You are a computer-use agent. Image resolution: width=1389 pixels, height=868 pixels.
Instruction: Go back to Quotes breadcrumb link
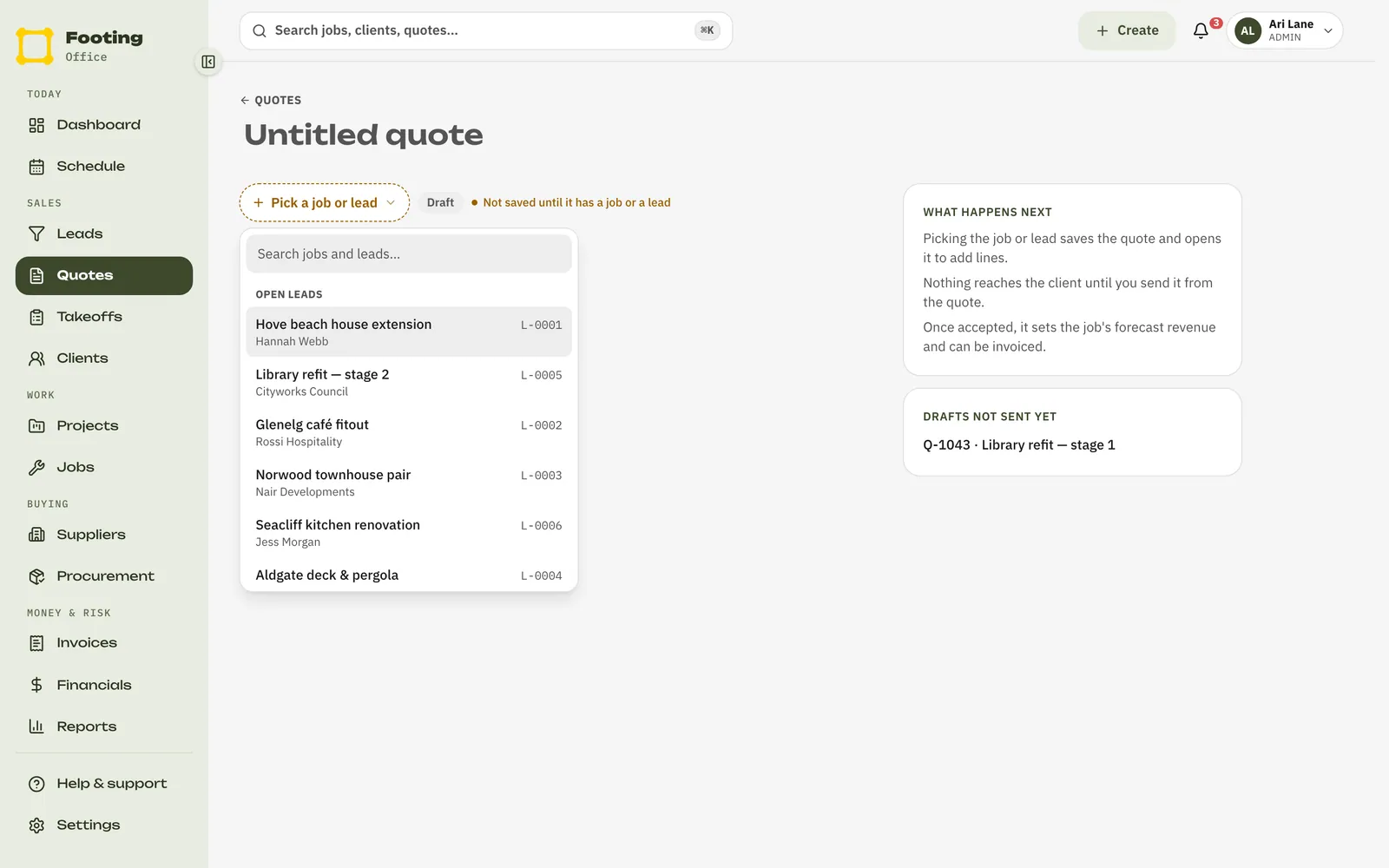(x=271, y=100)
